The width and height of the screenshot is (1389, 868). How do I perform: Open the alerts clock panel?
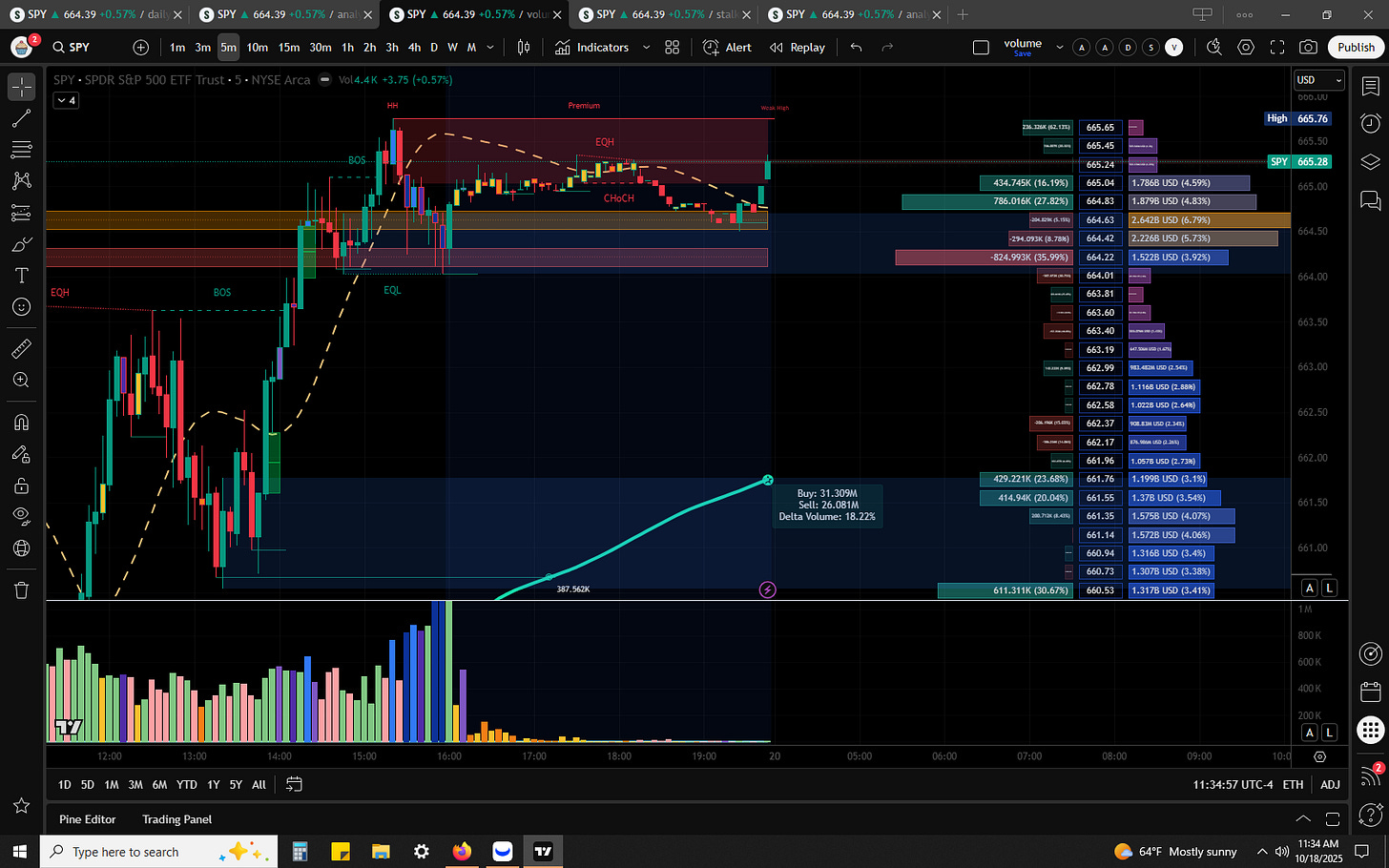[1370, 124]
